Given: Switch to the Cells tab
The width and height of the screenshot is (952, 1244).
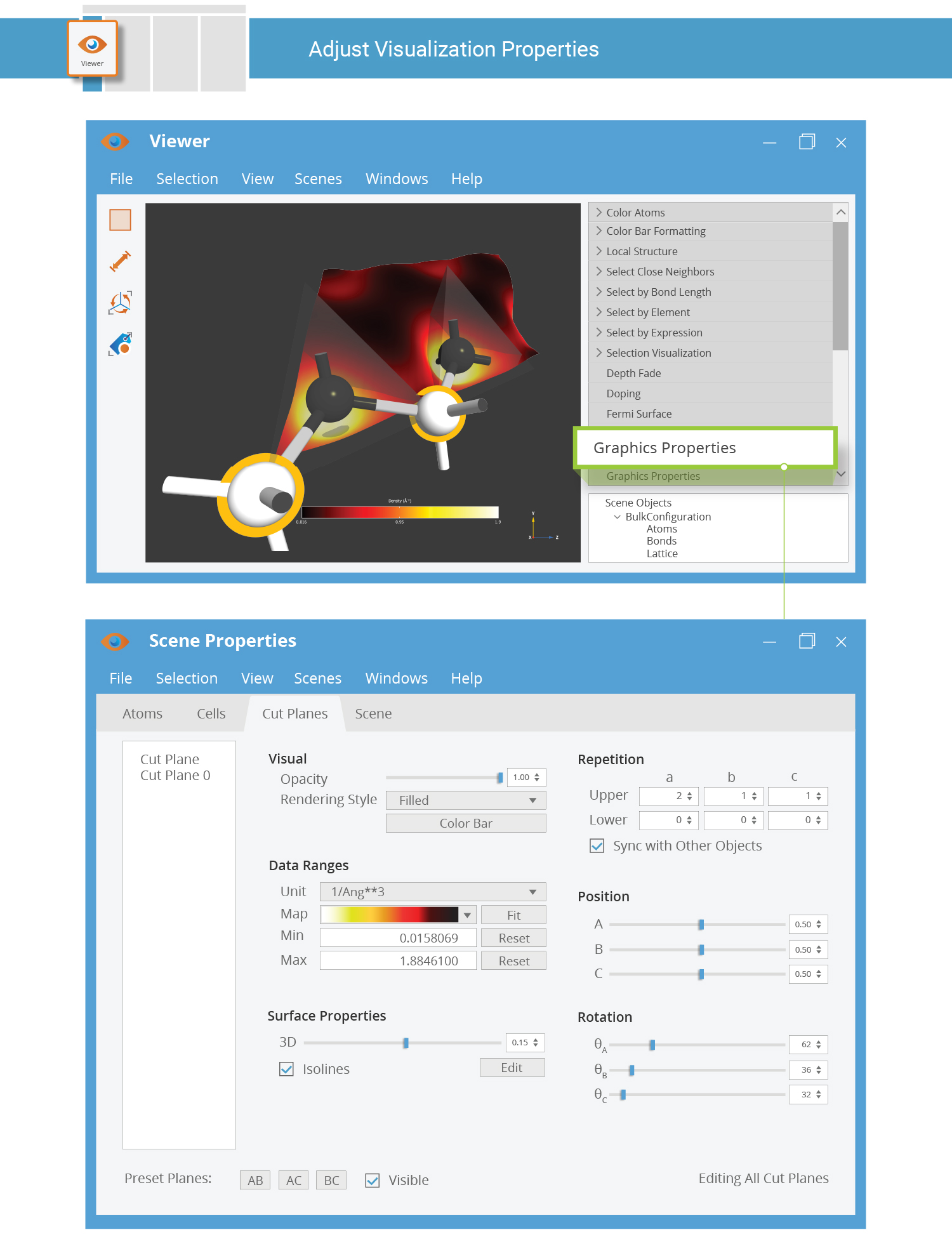Looking at the screenshot, I should [x=211, y=714].
